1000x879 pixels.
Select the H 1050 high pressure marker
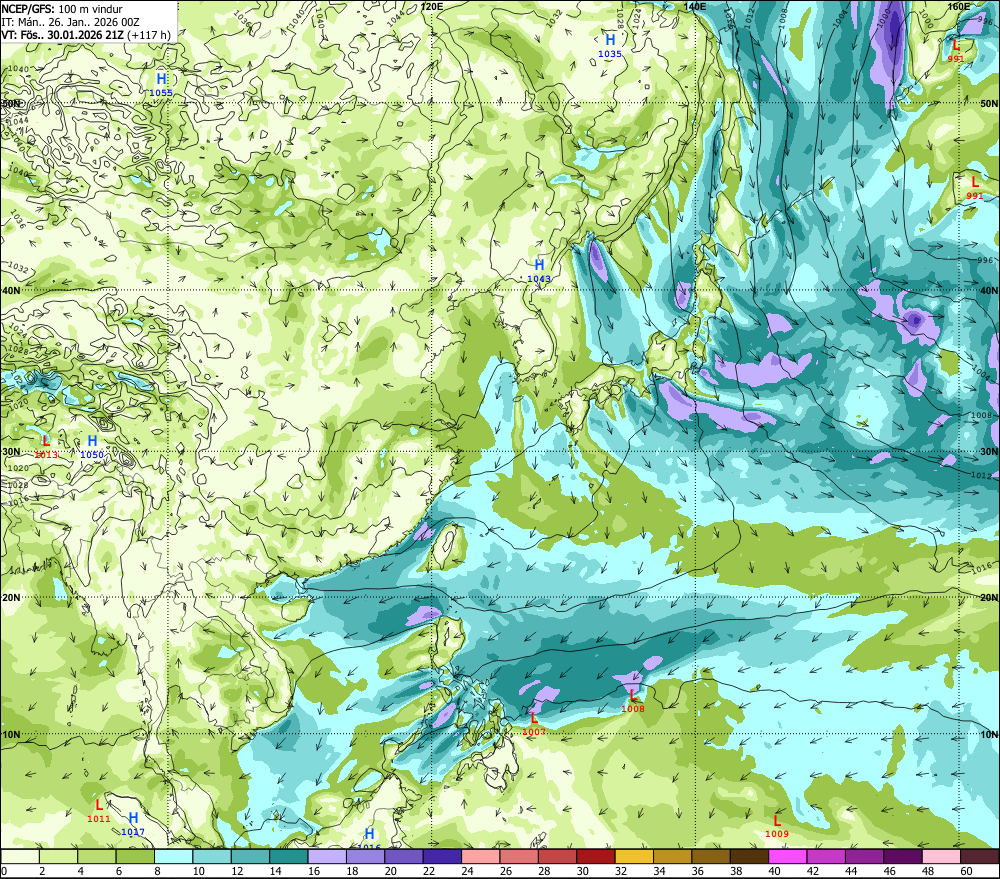pos(92,446)
